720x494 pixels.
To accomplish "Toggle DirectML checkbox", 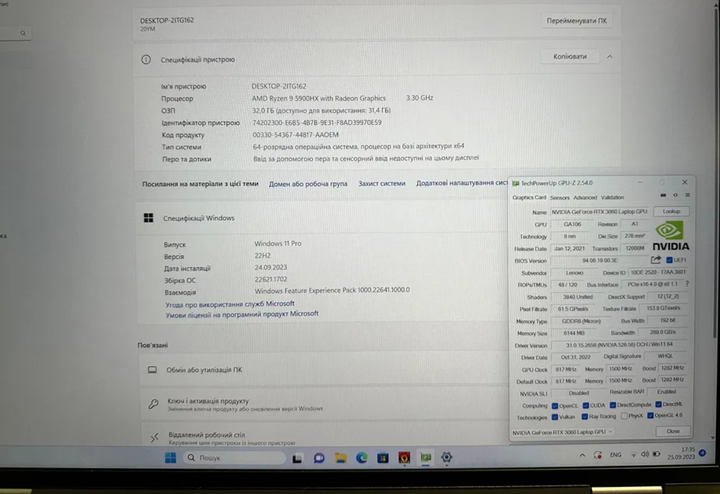I will pyautogui.click(x=658, y=404).
